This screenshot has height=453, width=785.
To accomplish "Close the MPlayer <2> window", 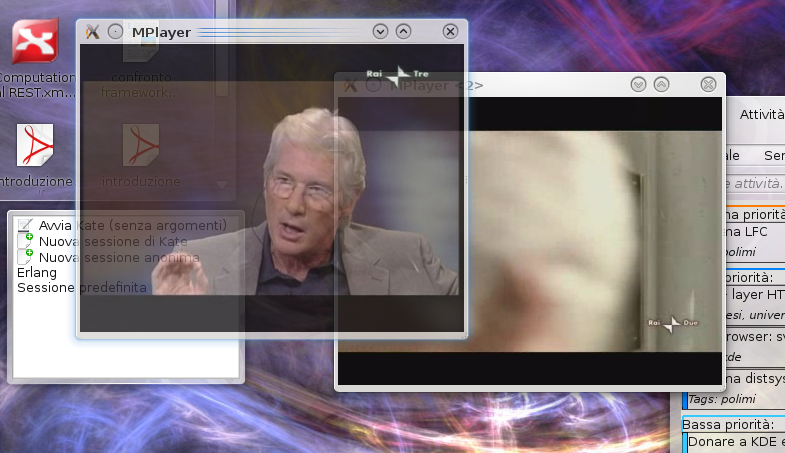I will [708, 85].
